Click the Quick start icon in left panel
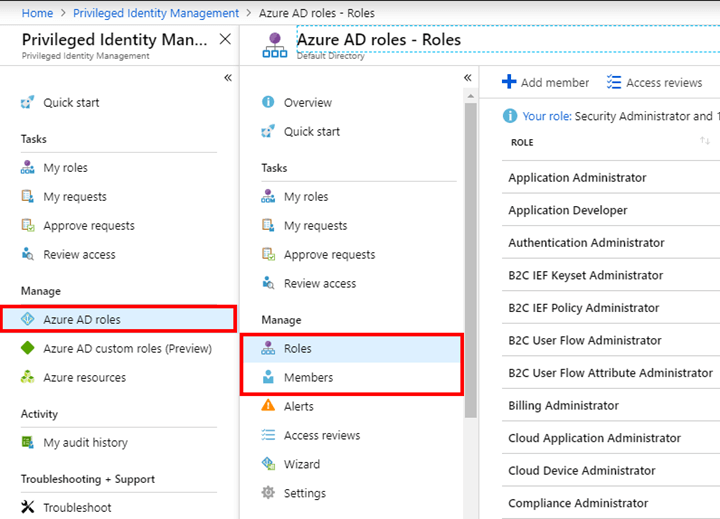 pos(28,102)
